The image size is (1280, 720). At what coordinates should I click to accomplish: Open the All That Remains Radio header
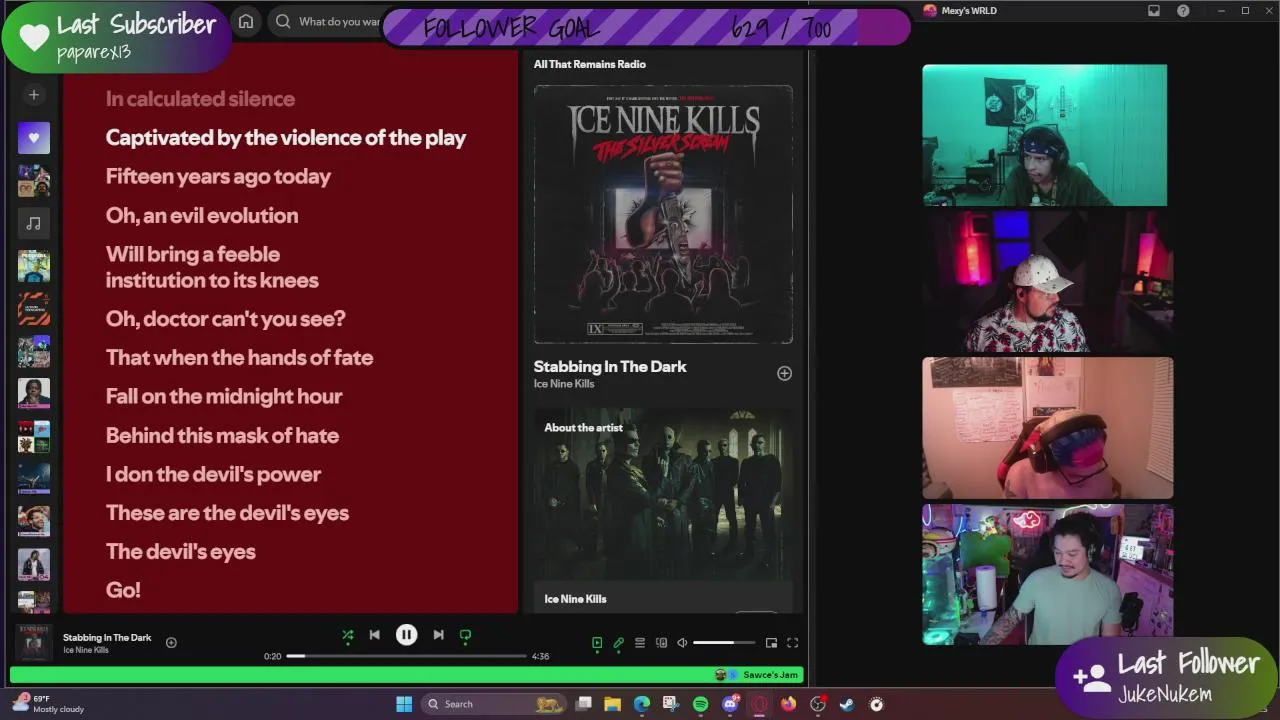pyautogui.click(x=590, y=64)
